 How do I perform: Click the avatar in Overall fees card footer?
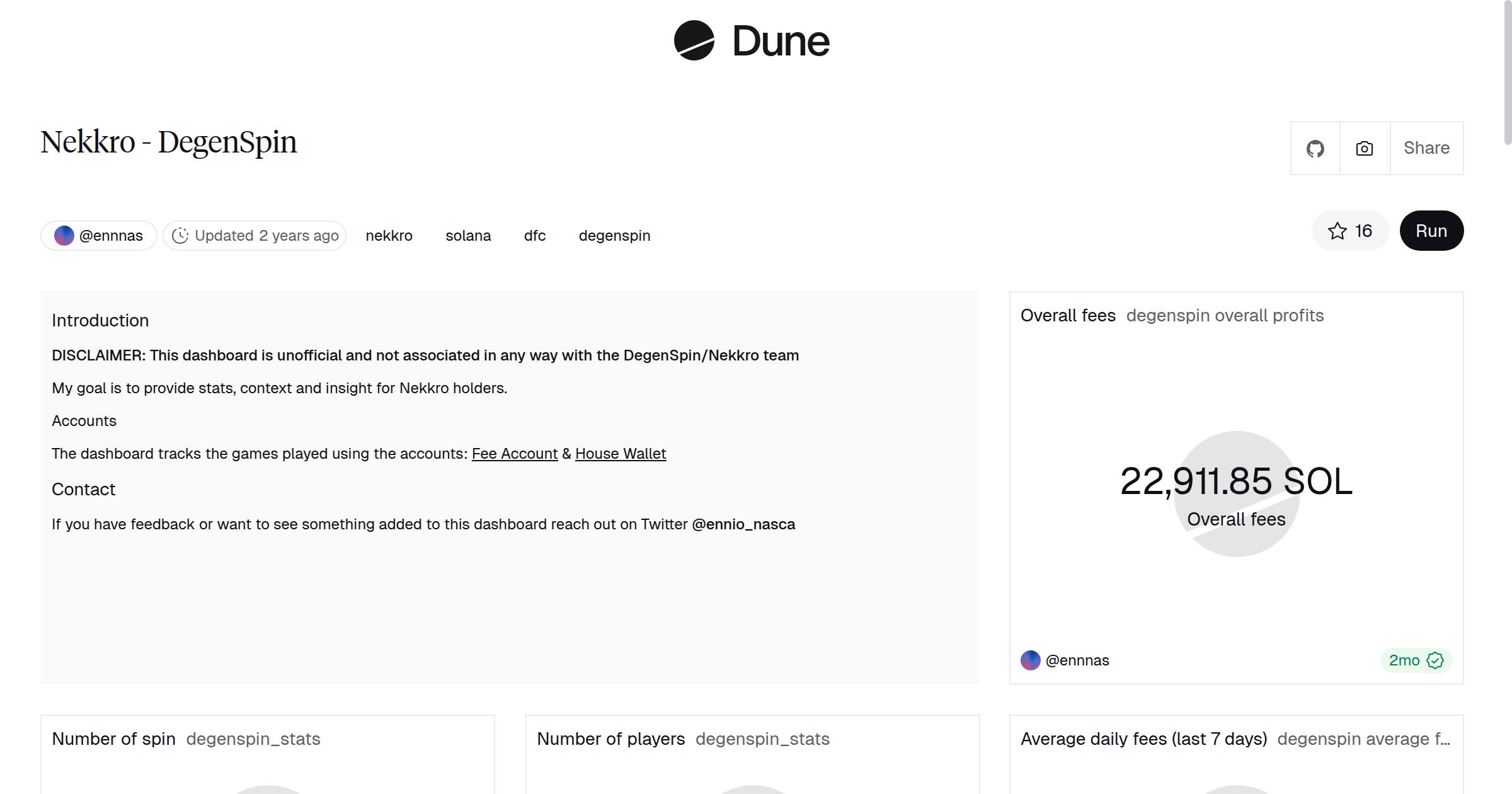click(1030, 660)
